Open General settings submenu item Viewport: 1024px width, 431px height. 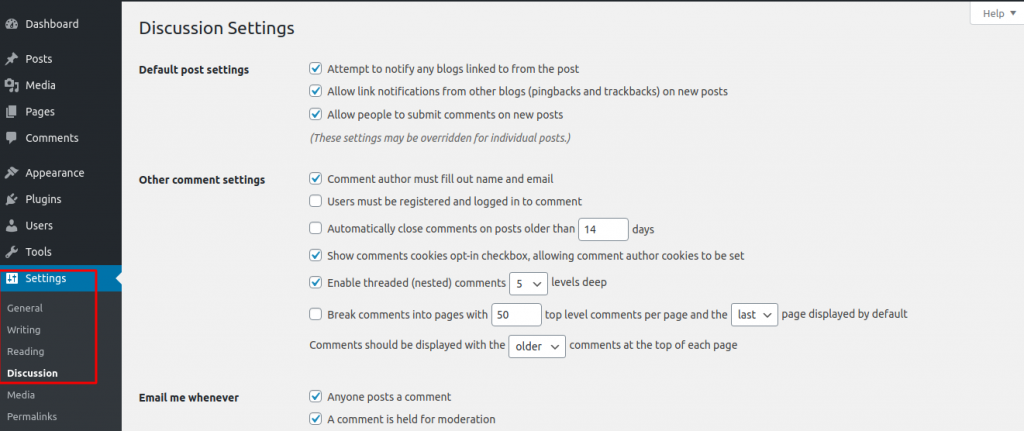click(25, 308)
